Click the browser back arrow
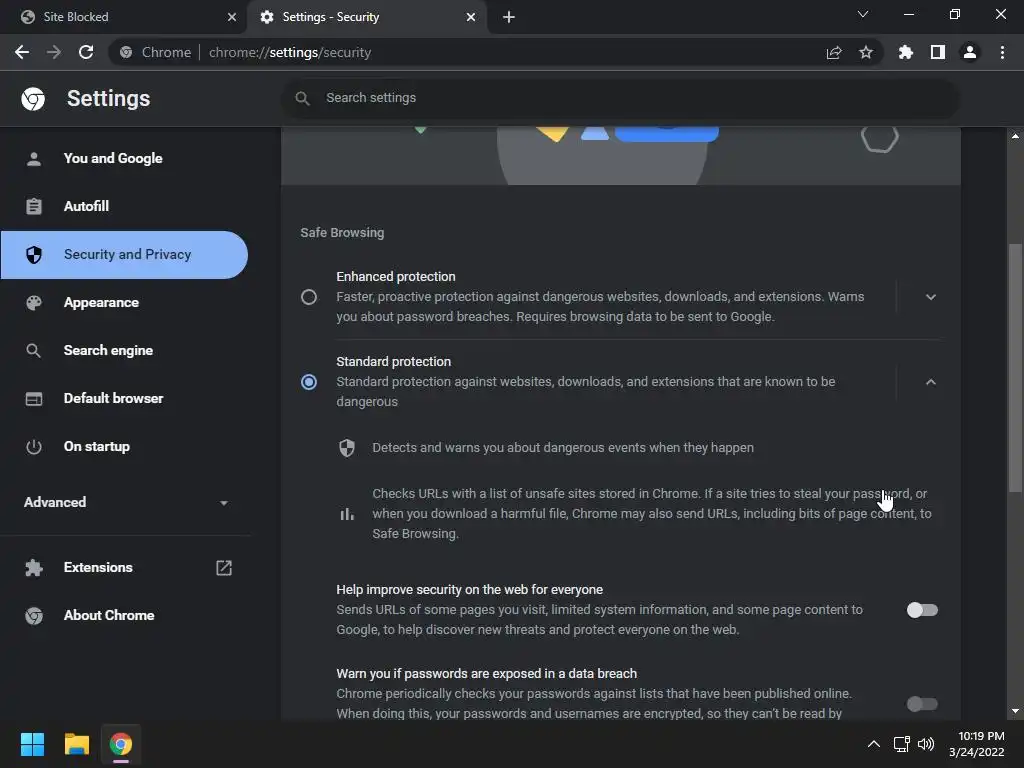The height and width of the screenshot is (768, 1024). (22, 52)
